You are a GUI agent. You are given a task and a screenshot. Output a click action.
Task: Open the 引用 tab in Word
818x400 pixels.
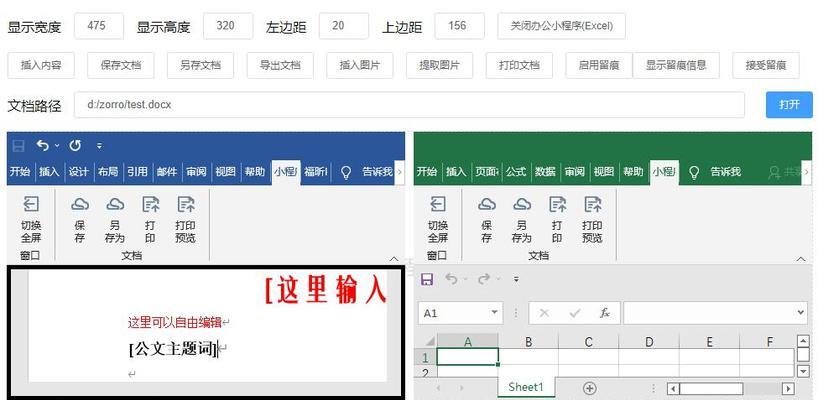pos(138,172)
